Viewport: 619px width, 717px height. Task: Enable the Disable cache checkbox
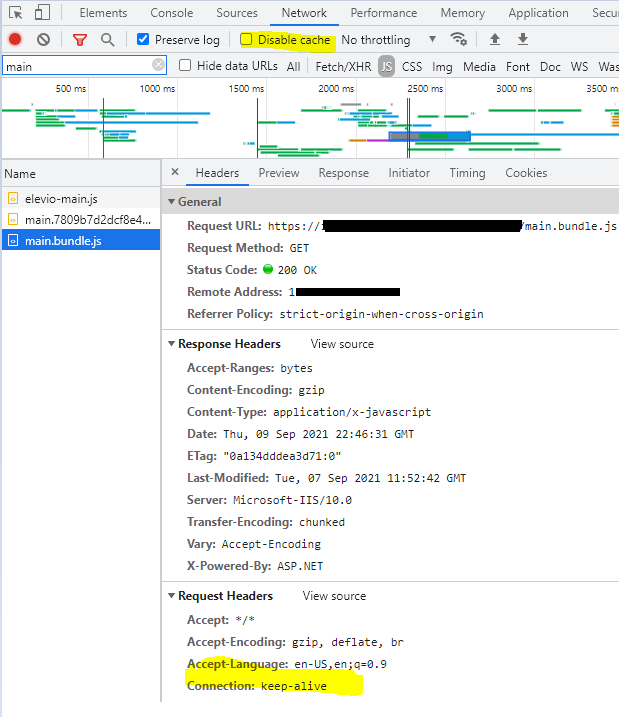point(246,39)
